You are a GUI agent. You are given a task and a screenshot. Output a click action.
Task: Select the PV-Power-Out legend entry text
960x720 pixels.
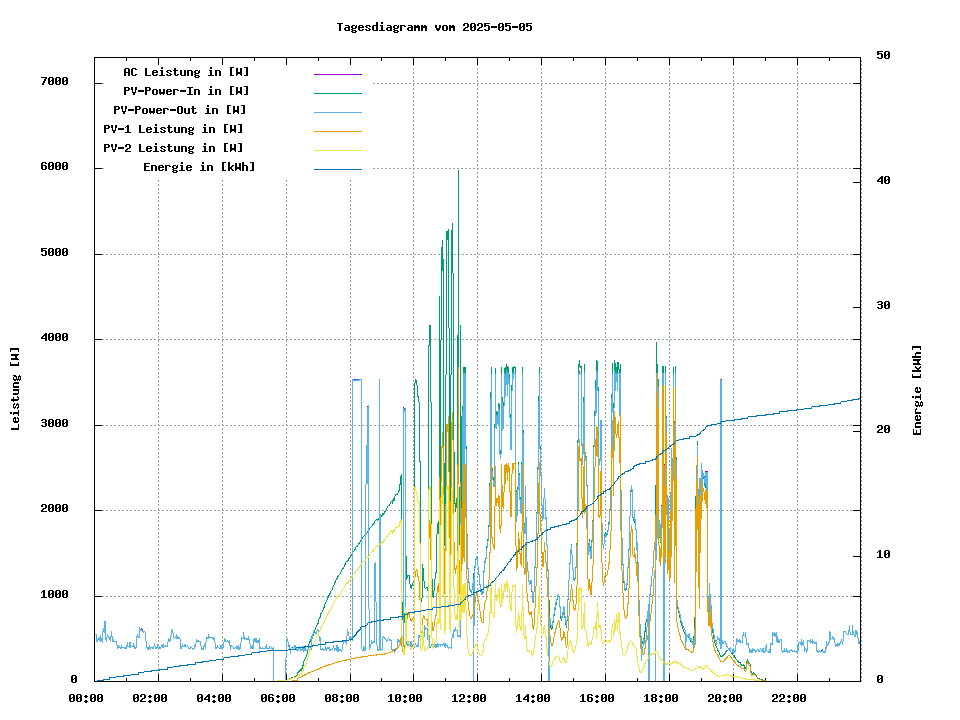tap(180, 110)
